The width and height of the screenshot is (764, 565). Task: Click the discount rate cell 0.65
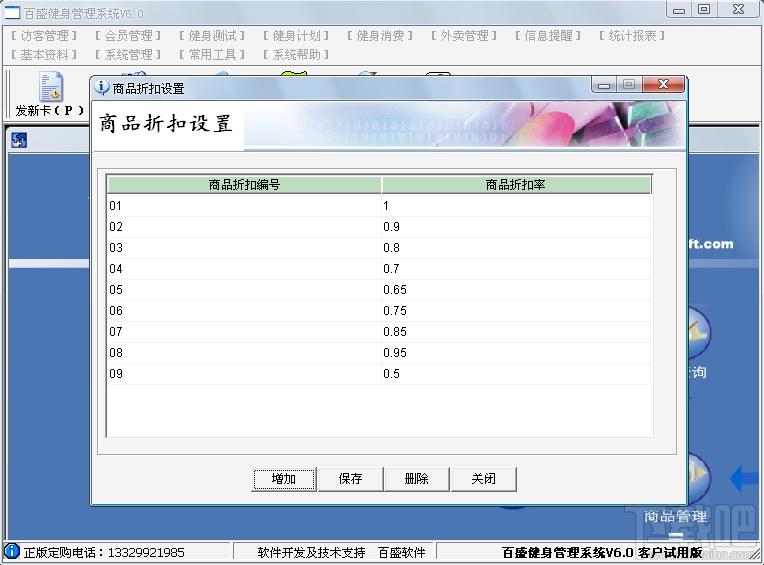coord(516,290)
